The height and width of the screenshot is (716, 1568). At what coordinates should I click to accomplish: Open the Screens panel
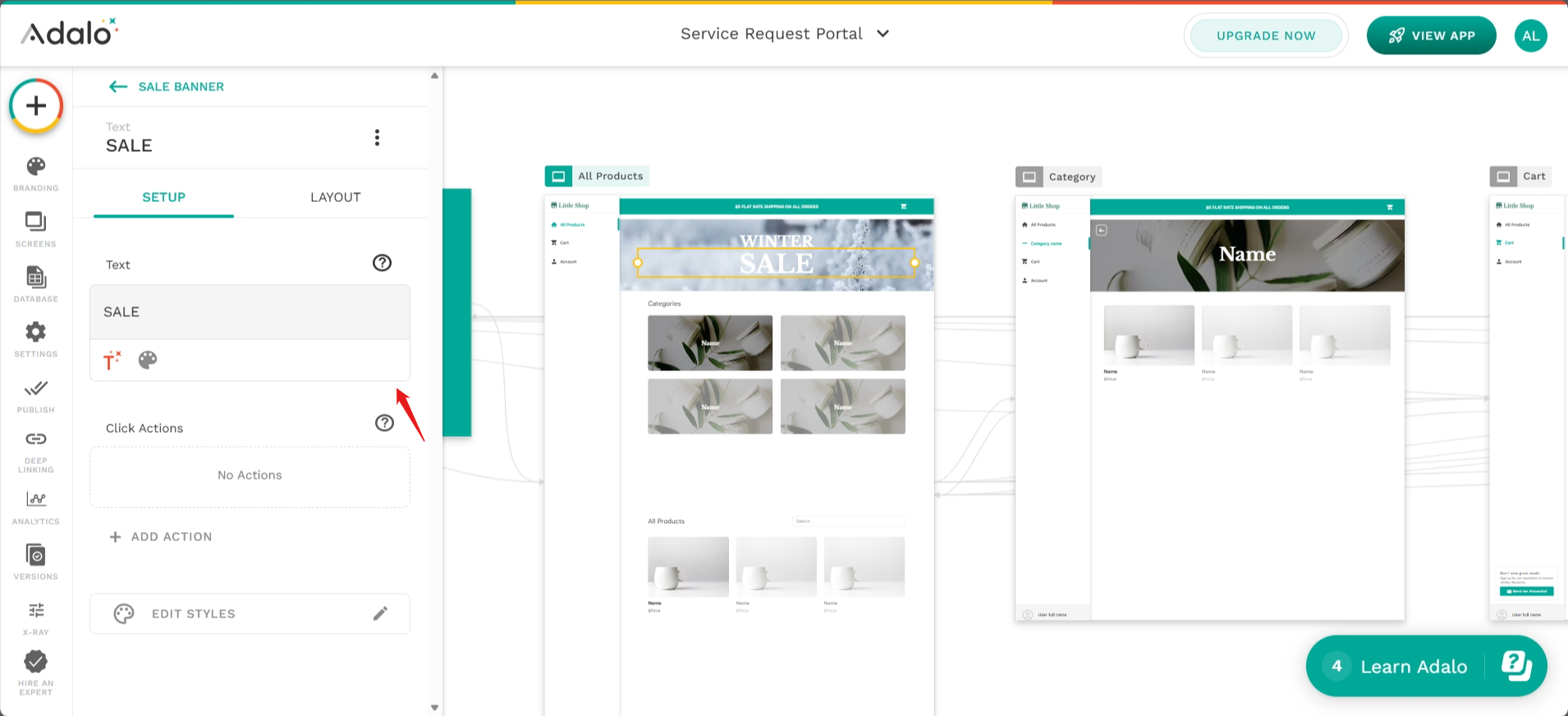(36, 229)
